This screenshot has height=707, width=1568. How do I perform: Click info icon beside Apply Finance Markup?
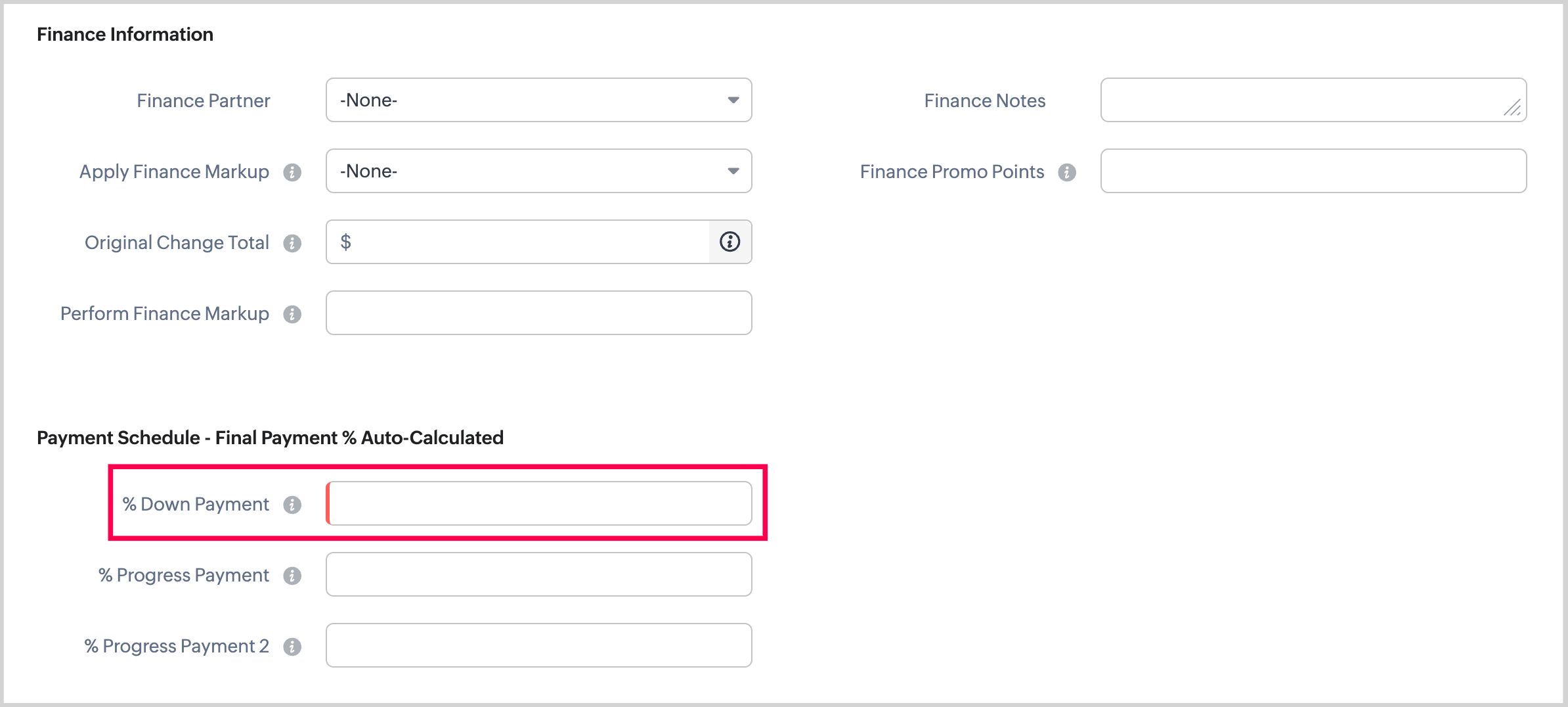coord(292,172)
